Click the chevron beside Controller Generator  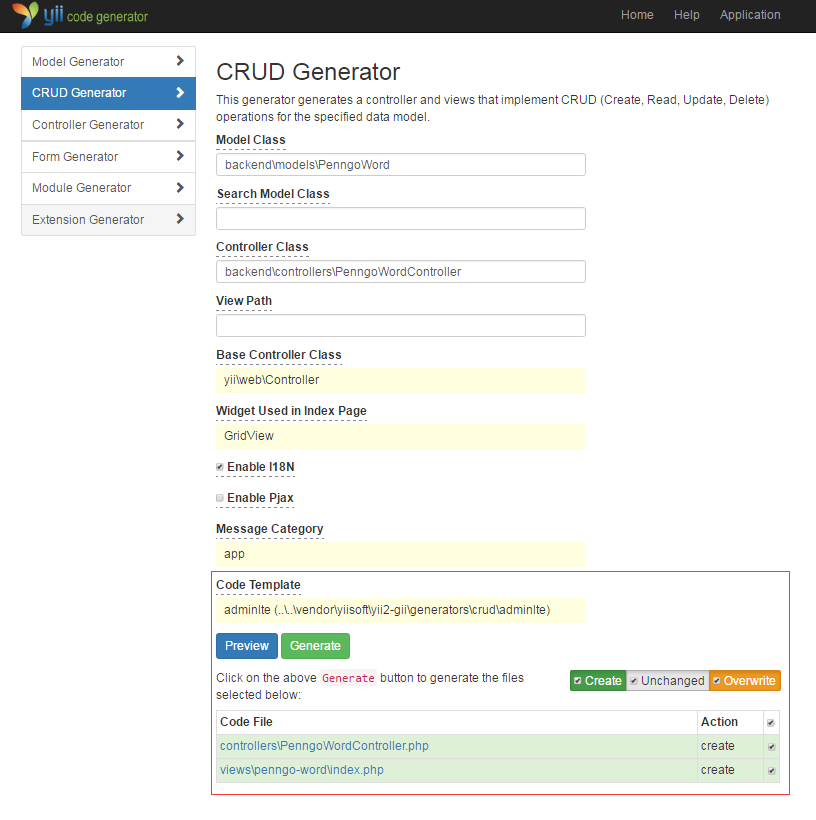tap(180, 124)
